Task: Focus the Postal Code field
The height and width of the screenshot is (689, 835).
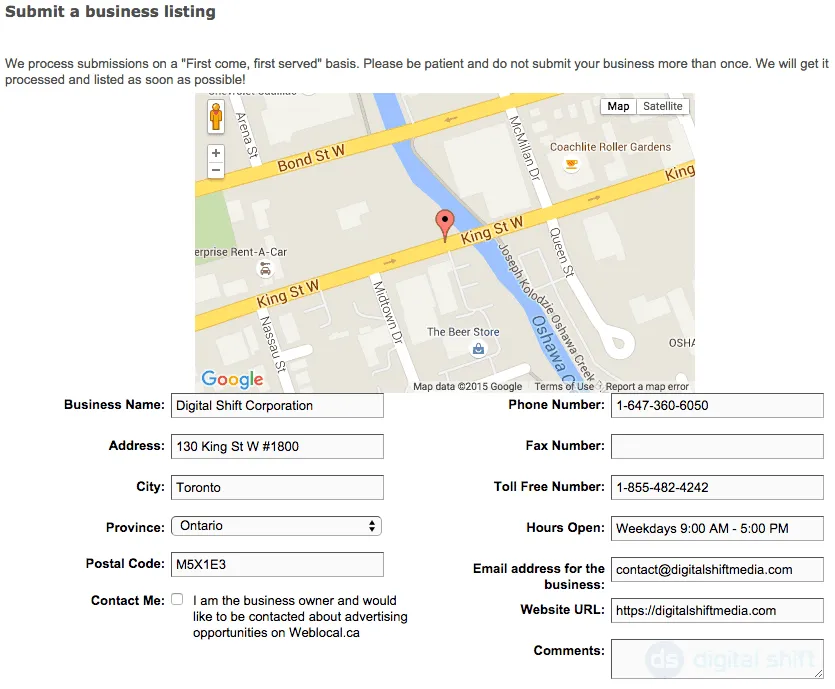Action: (x=277, y=565)
